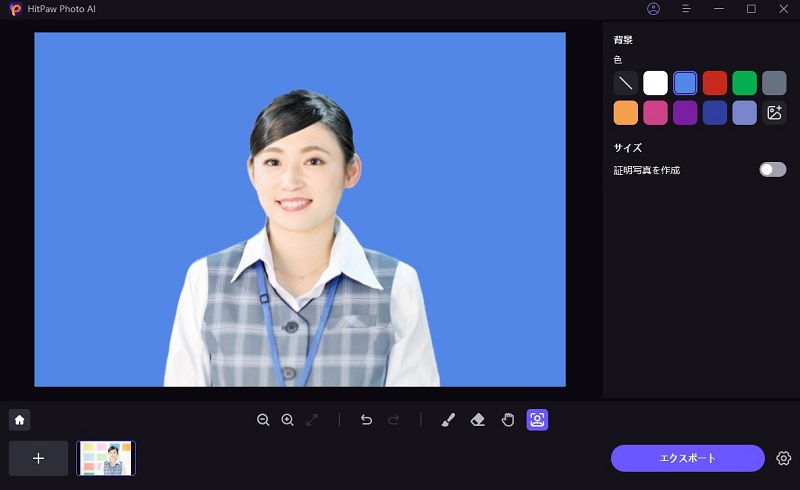
Task: Click the サイズ section heading
Action: click(628, 148)
